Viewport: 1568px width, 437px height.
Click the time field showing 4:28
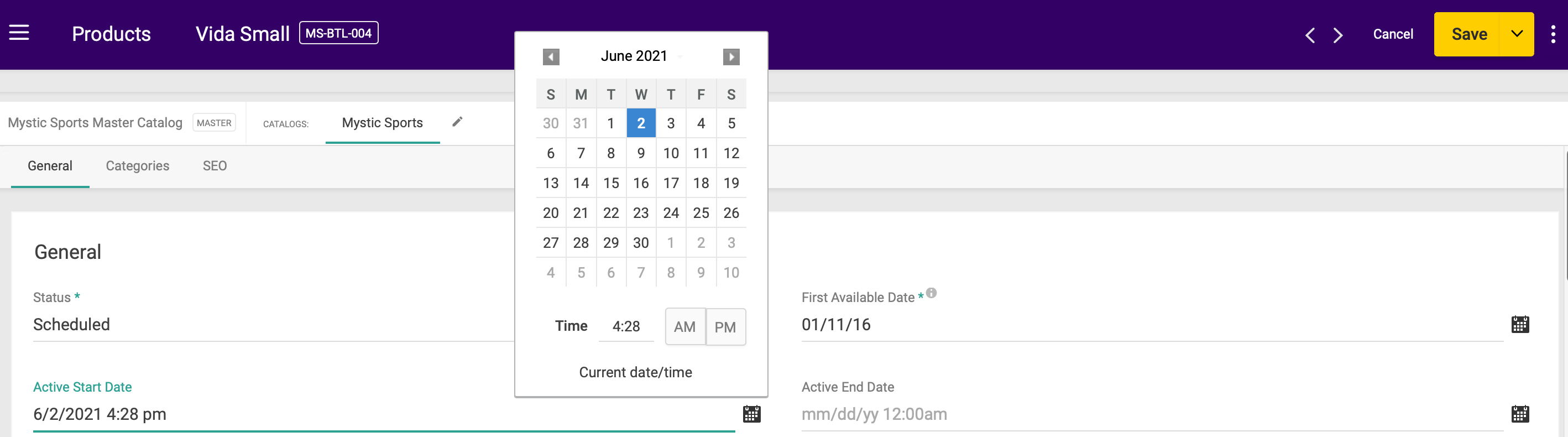(x=626, y=326)
